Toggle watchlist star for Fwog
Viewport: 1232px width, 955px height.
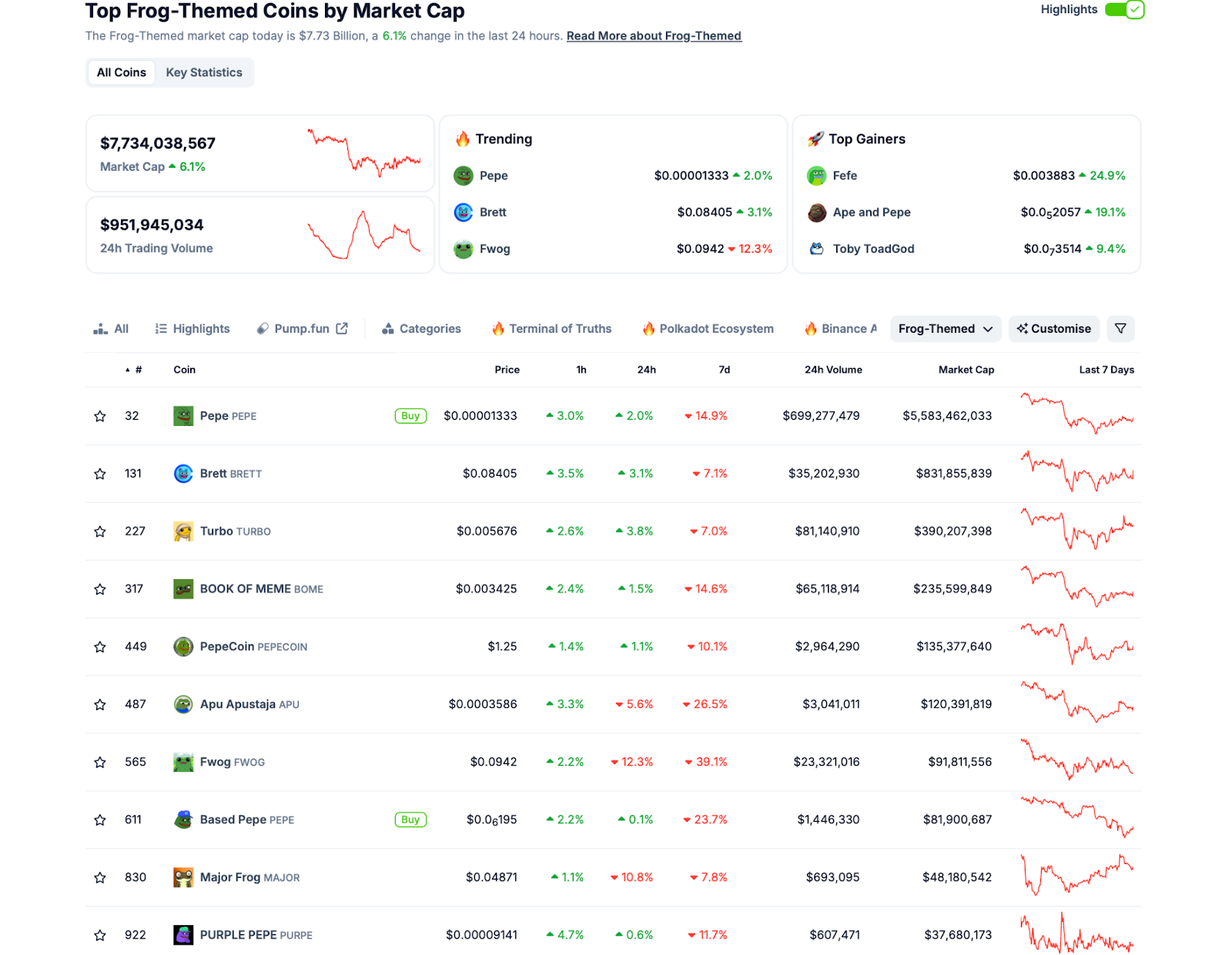(x=100, y=762)
